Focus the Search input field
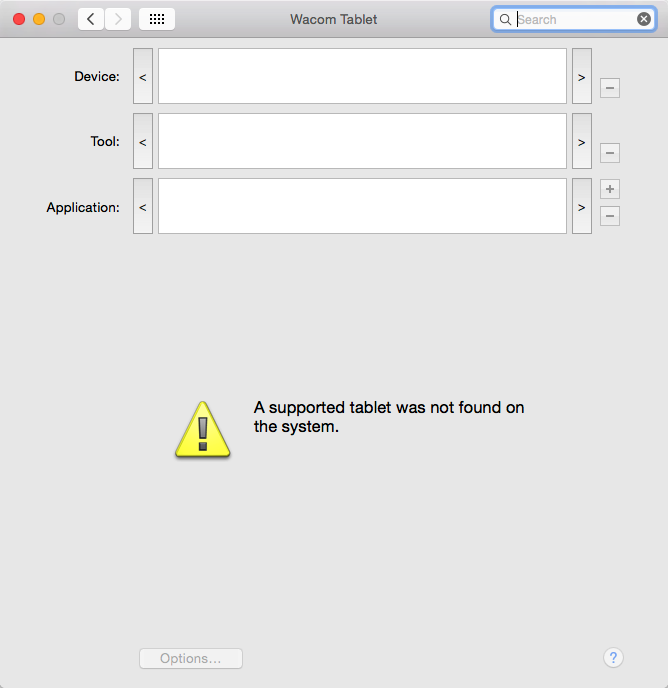This screenshot has width=668, height=688. 574,19
